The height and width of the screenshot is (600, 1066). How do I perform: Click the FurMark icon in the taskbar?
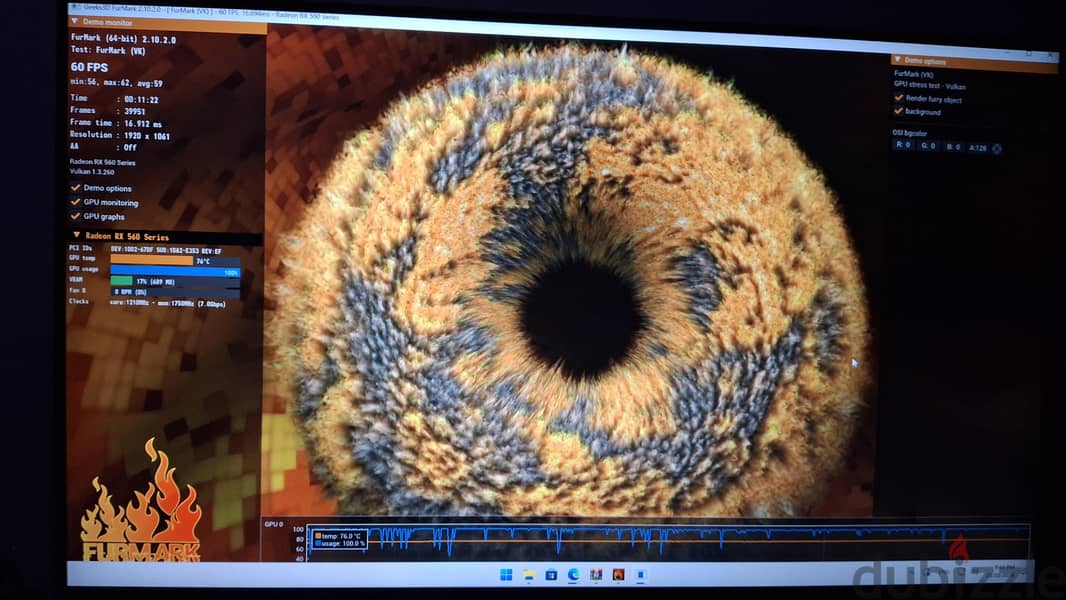(x=618, y=575)
